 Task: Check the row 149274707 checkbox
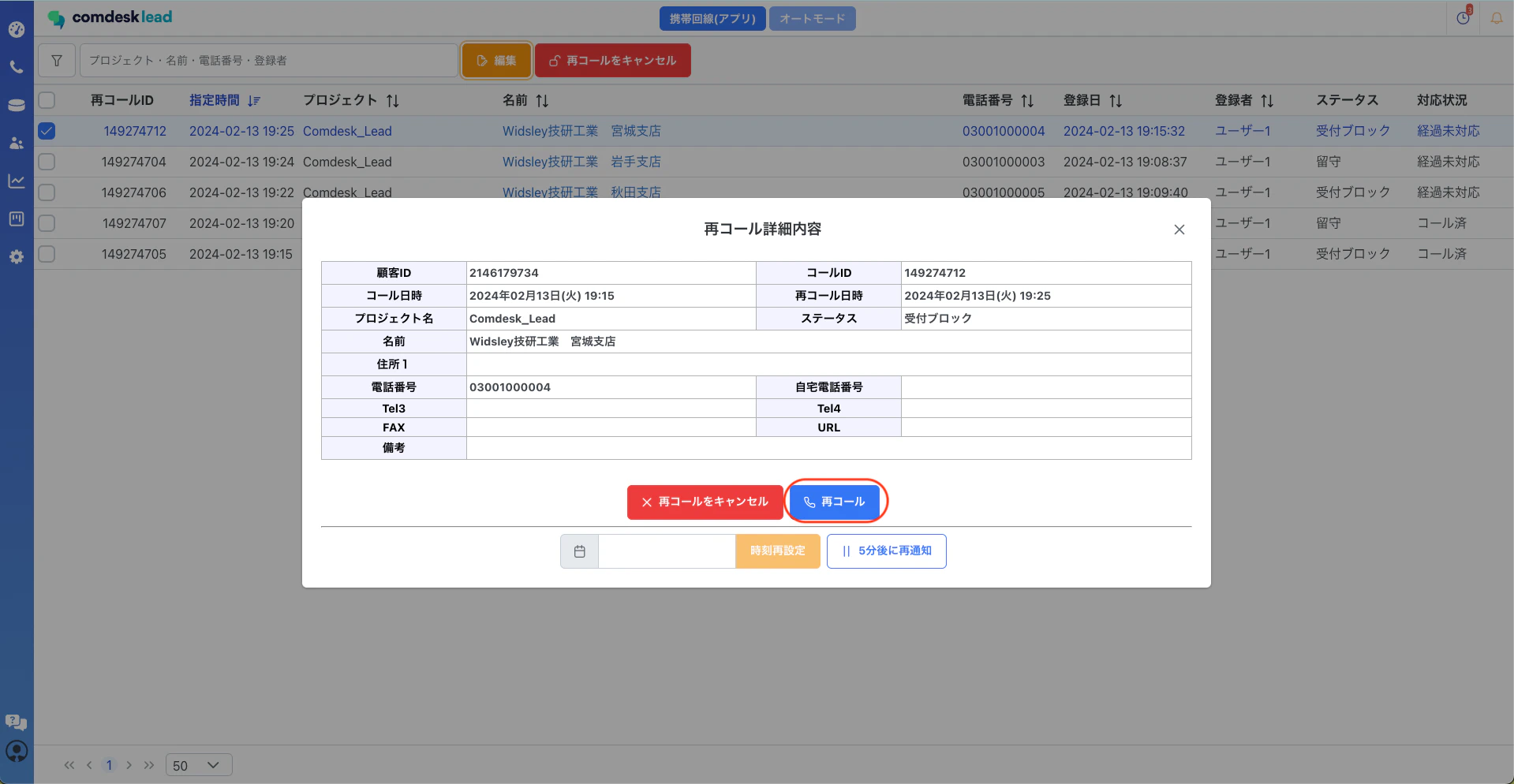[47, 223]
